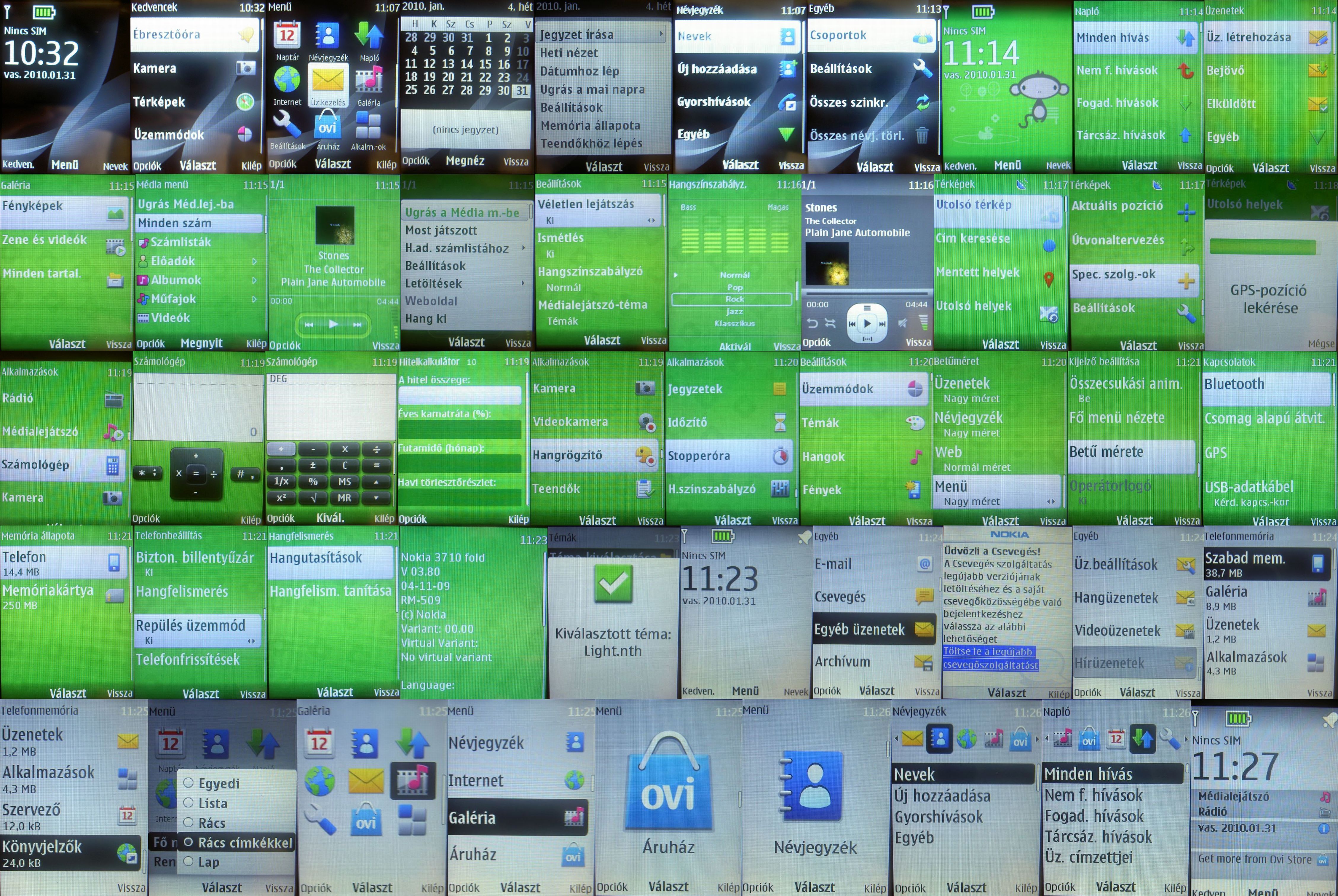Choose Heti nézet in the calendar options menu

[569, 53]
